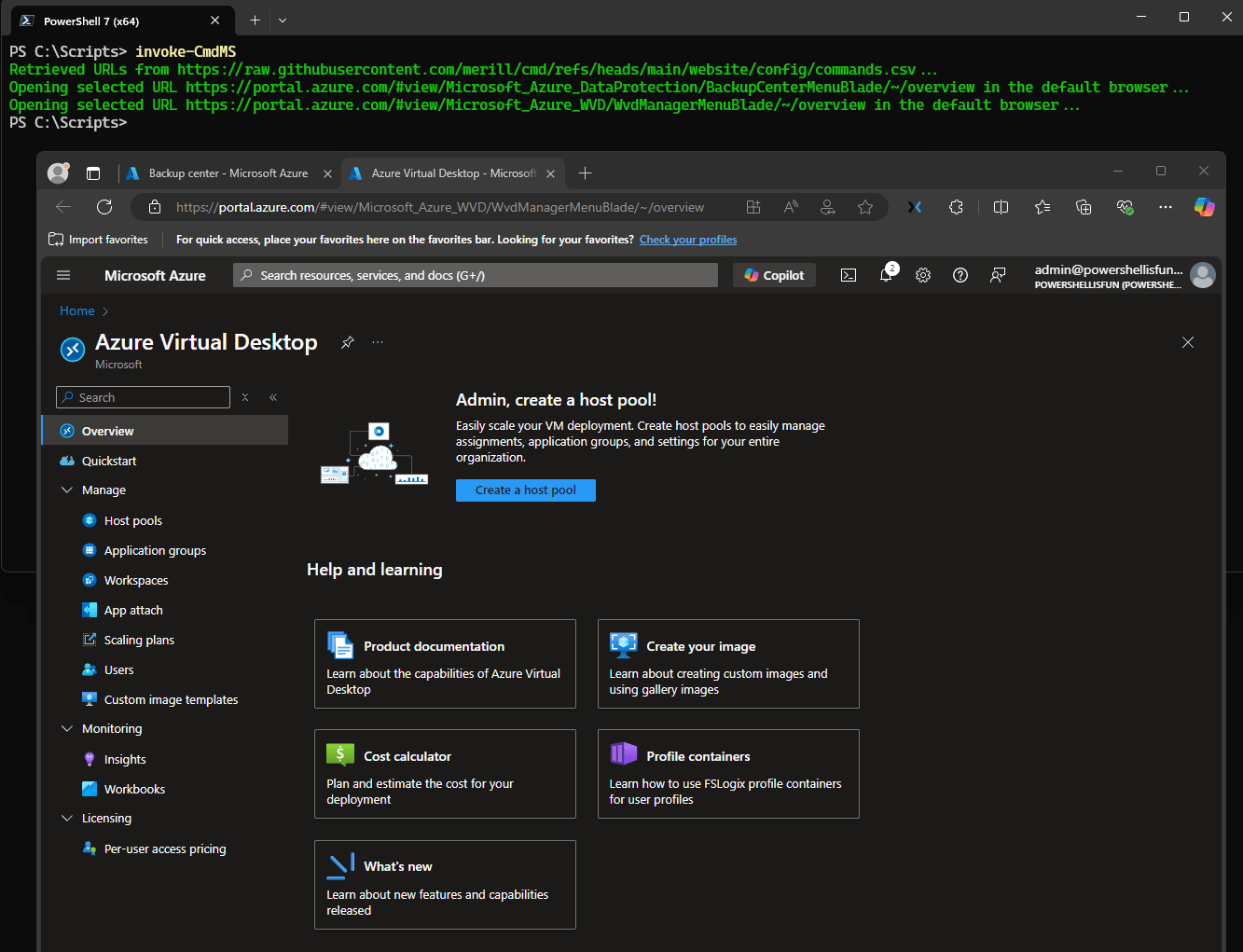View site information lock icon
The width and height of the screenshot is (1243, 952).
click(155, 207)
